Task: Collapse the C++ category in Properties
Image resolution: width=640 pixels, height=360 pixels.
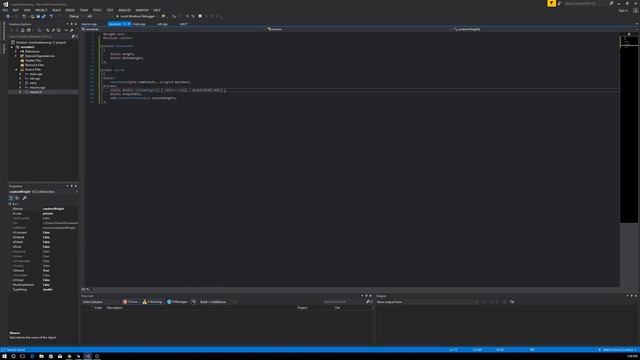Action: pos(10,204)
